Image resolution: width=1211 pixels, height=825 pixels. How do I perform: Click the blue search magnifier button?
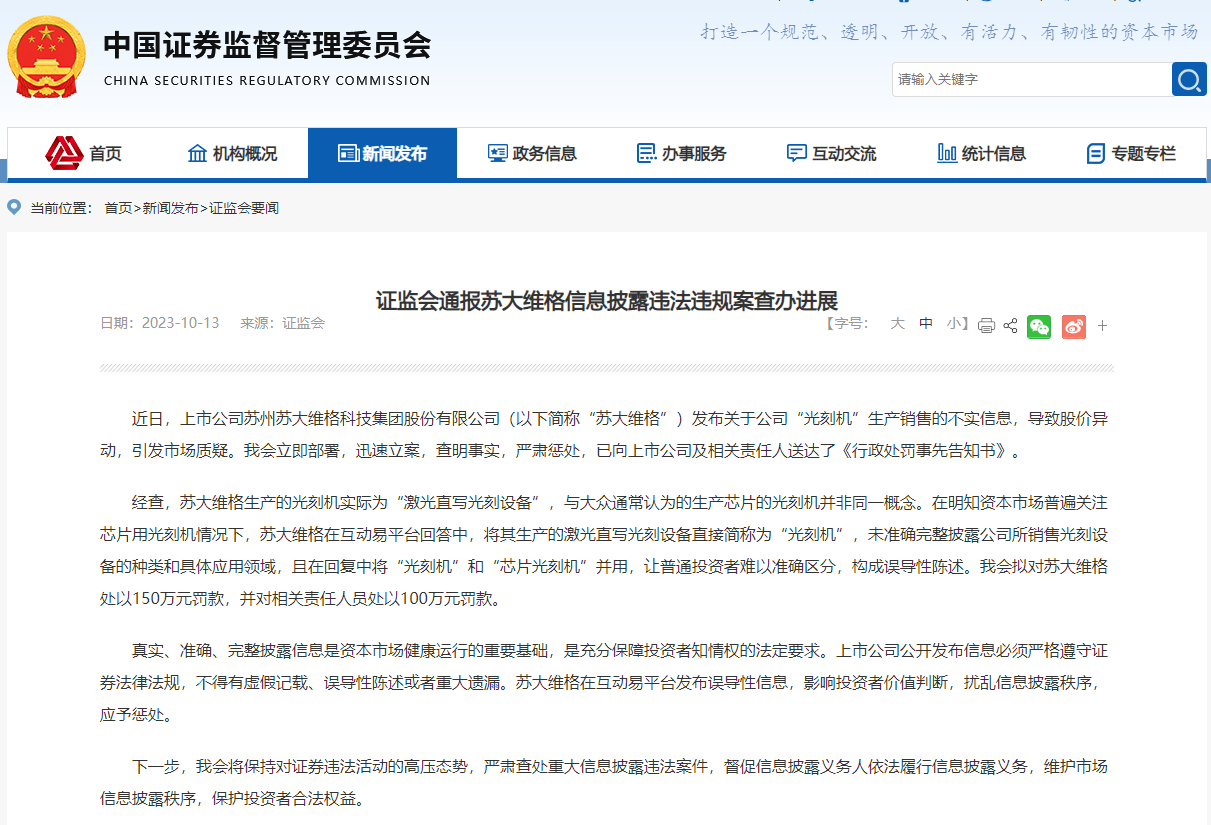(x=1189, y=79)
